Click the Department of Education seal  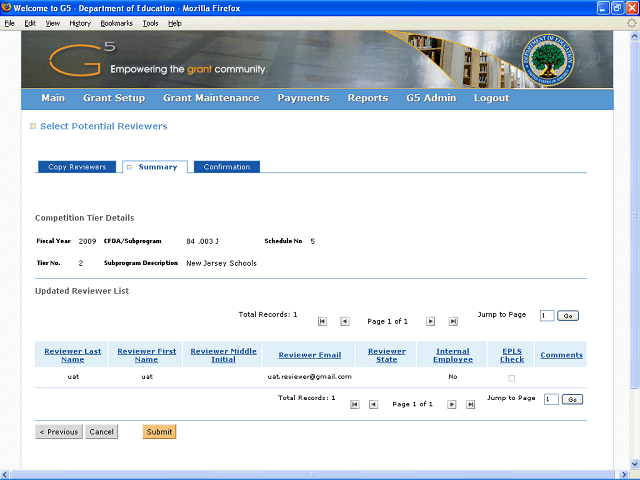(x=548, y=60)
